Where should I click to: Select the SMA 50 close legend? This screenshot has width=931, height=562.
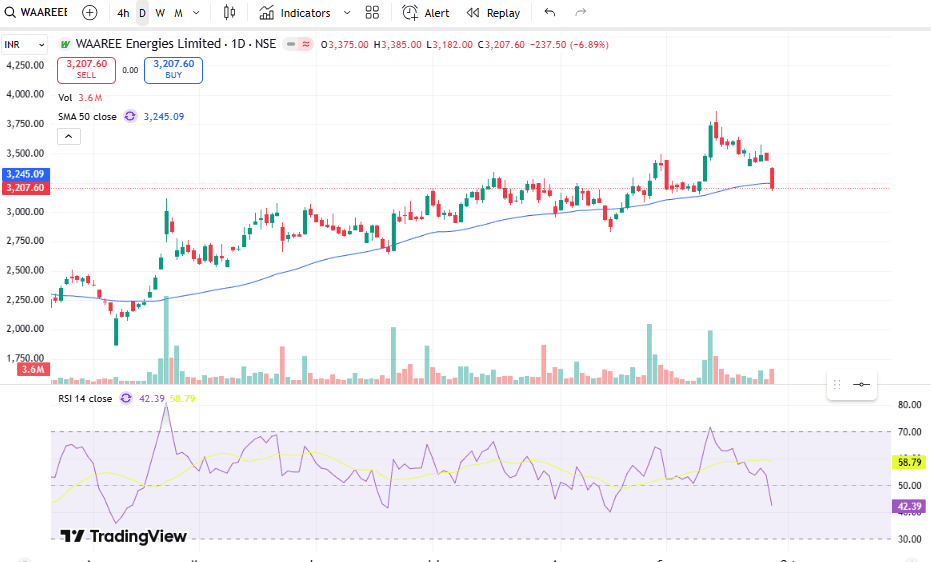point(87,117)
